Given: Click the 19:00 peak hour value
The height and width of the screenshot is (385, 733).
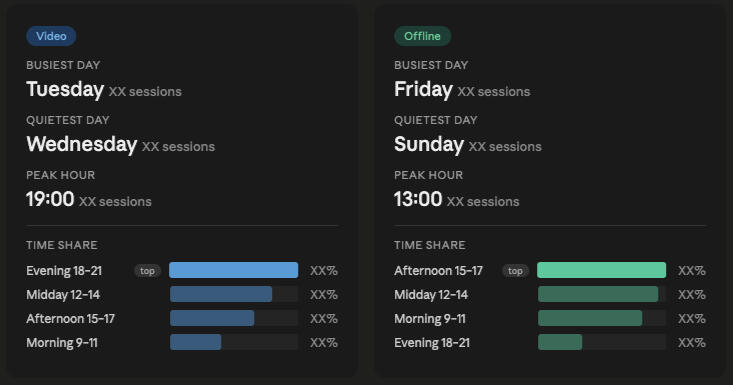Looking at the screenshot, I should pyautogui.click(x=50, y=199).
